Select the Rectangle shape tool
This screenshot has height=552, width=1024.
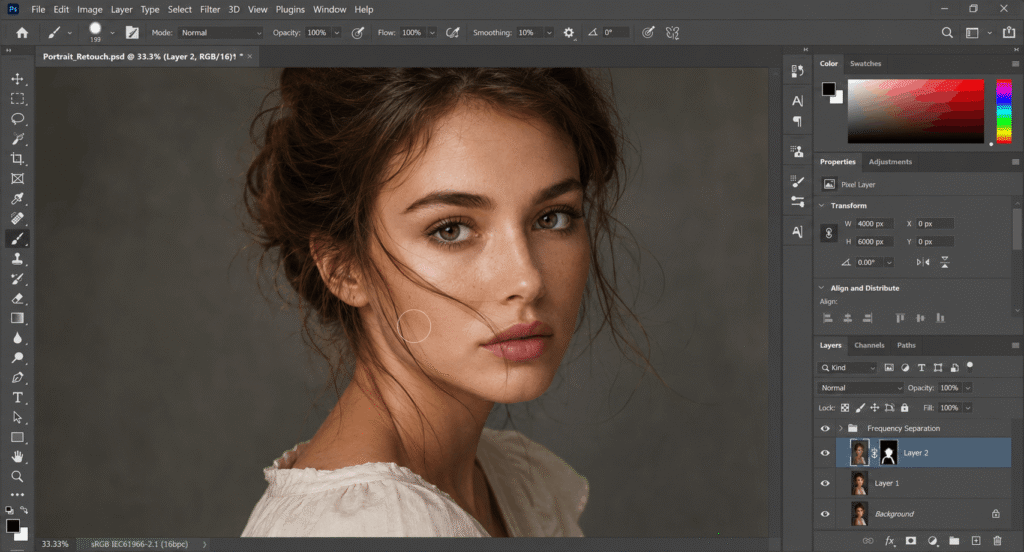[18, 438]
